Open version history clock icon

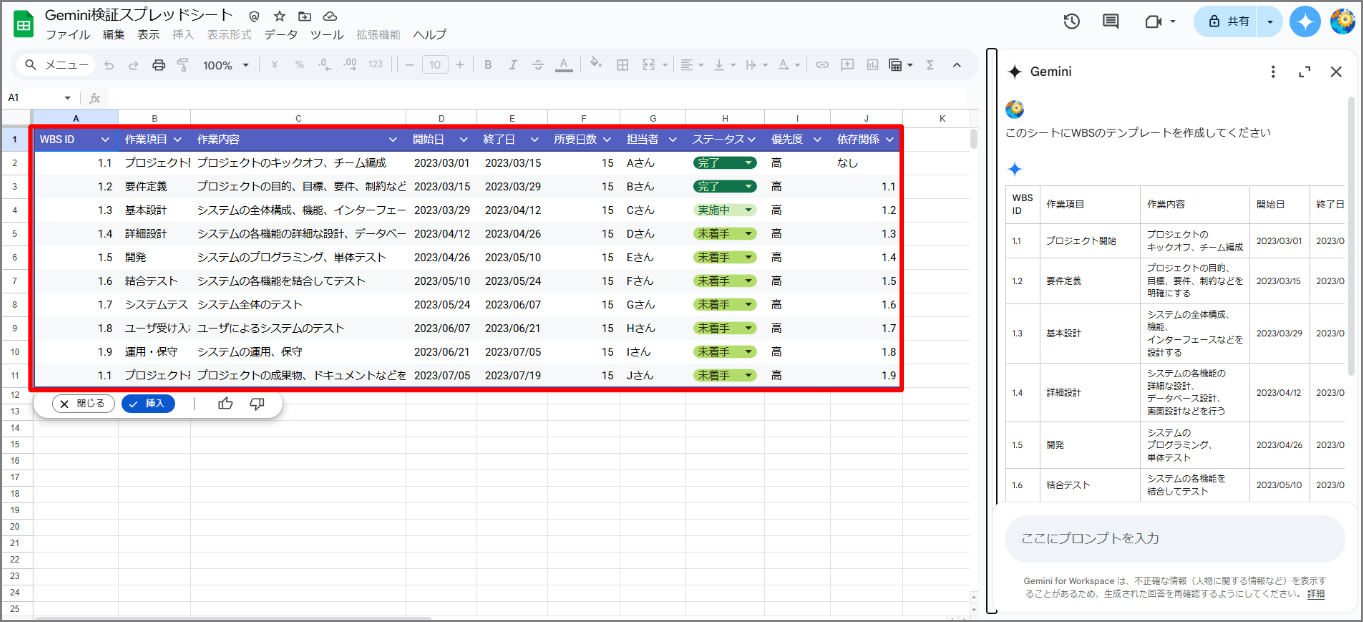tap(1072, 21)
